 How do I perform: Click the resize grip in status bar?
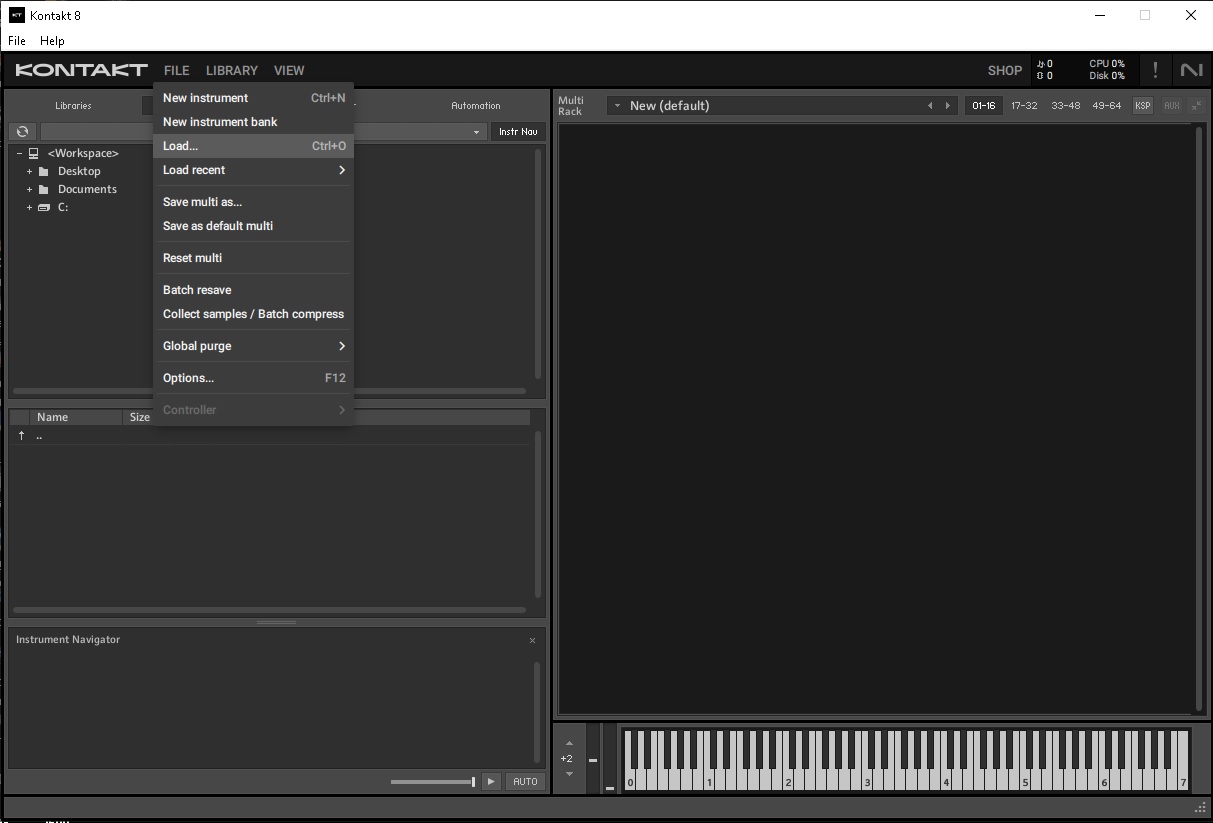pos(1200,807)
